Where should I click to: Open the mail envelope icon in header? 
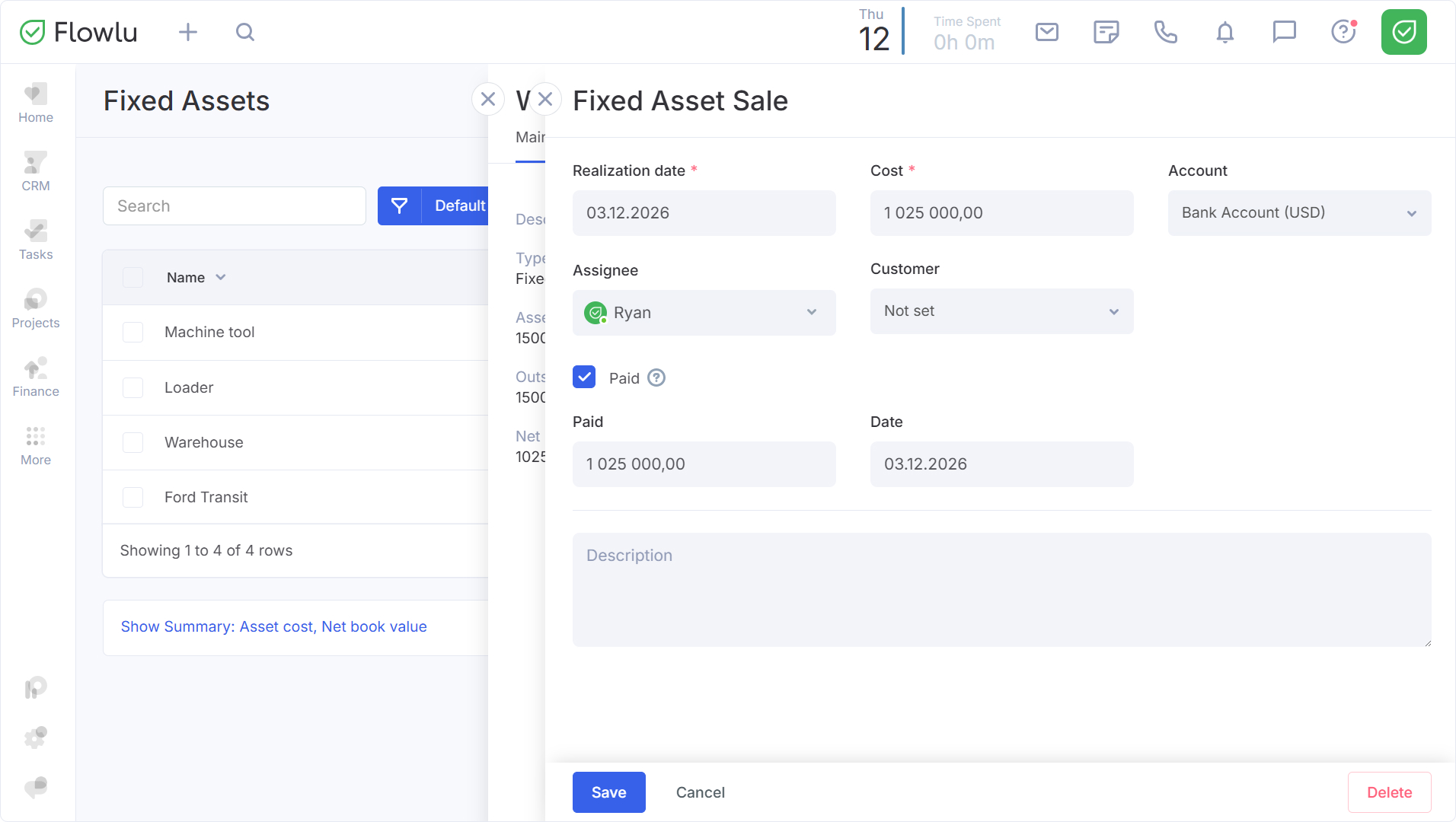pyautogui.click(x=1047, y=32)
